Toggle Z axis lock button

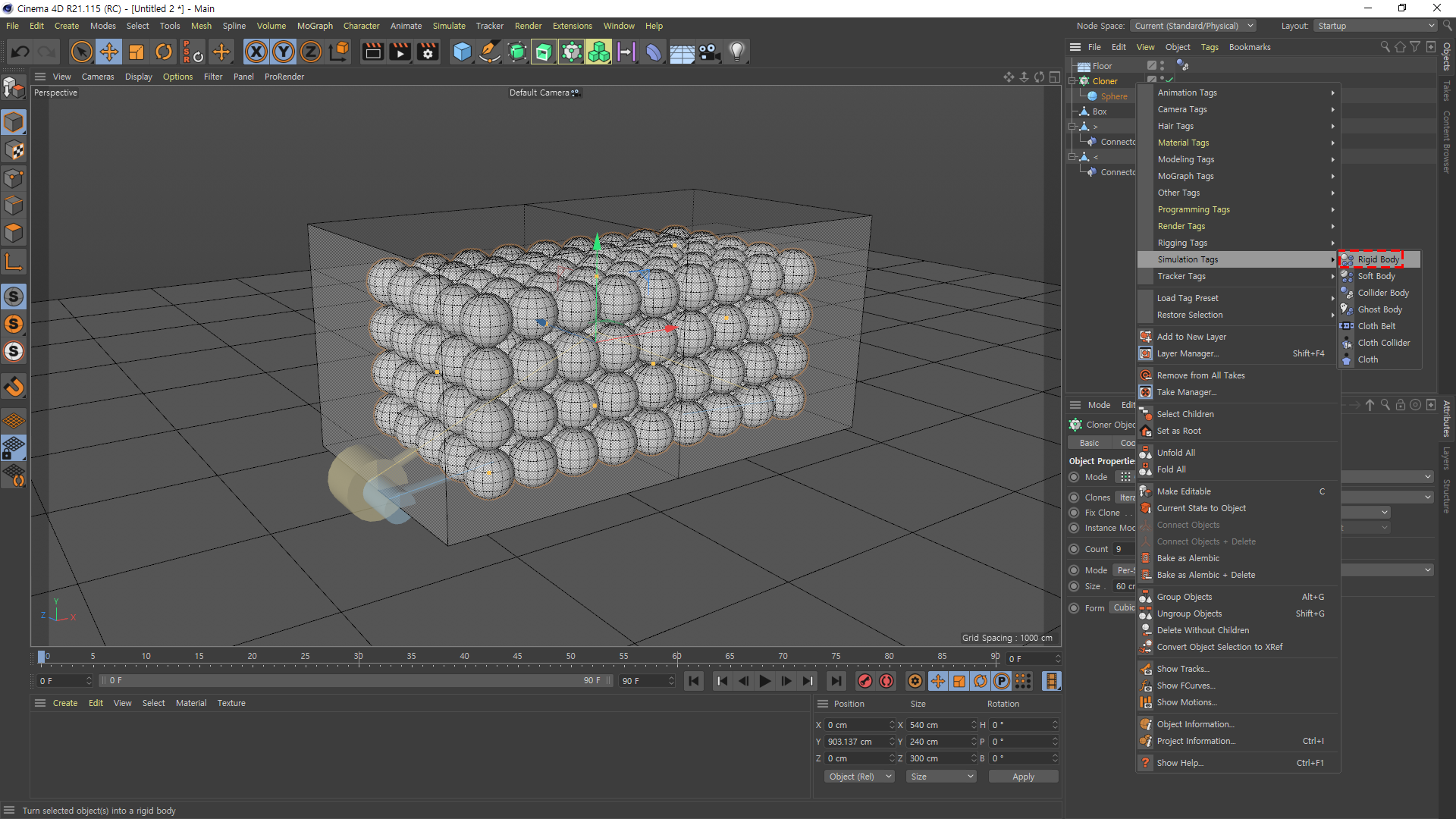(x=311, y=52)
